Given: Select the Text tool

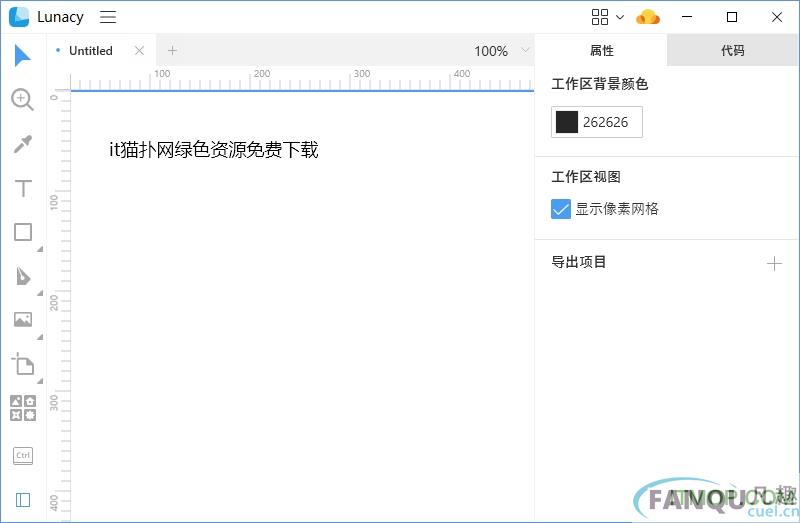Looking at the screenshot, I should pos(22,189).
